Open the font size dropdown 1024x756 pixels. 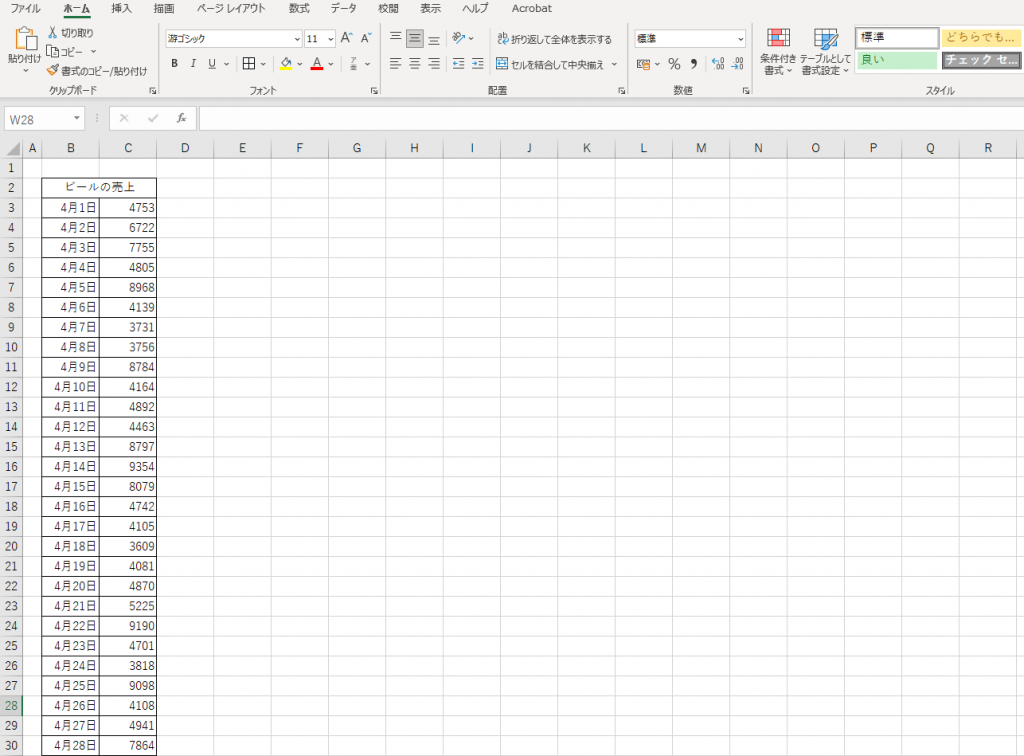(330, 39)
